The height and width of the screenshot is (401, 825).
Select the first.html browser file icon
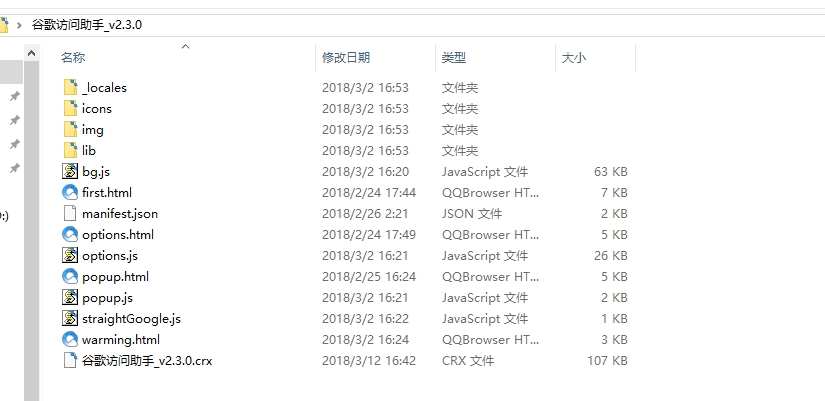pyautogui.click(x=70, y=192)
